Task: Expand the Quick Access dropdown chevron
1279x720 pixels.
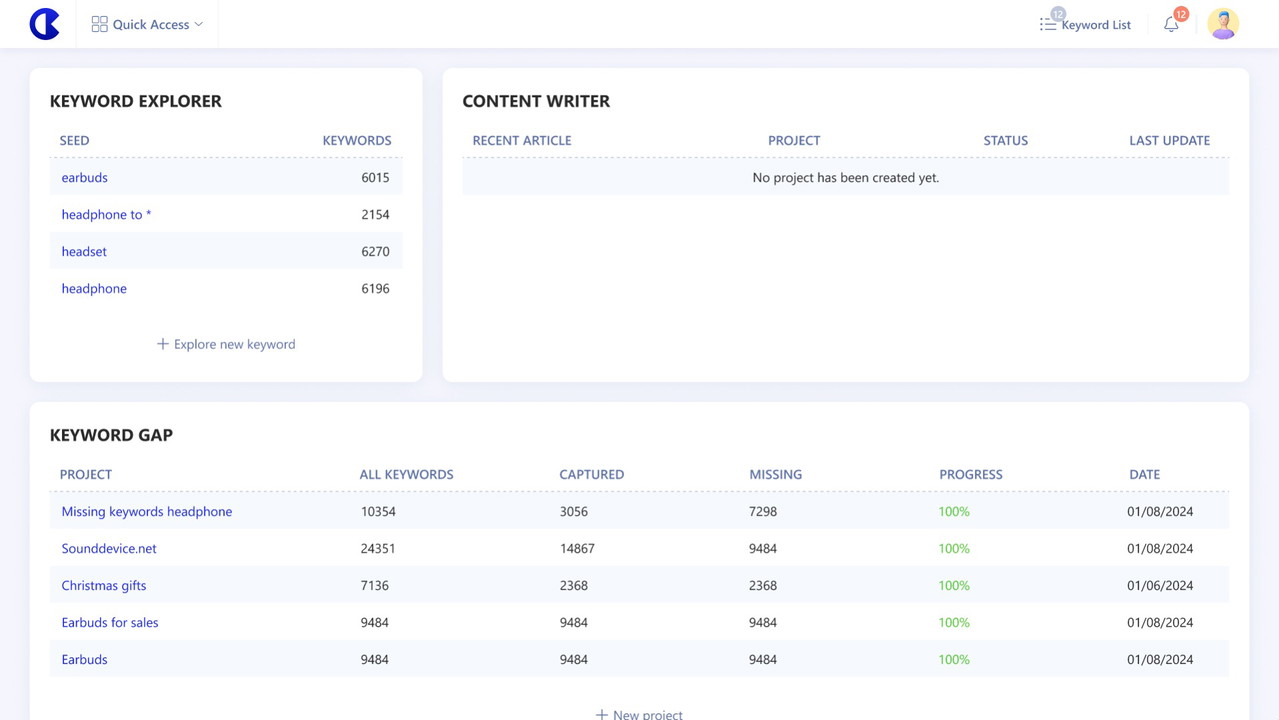Action: pyautogui.click(x=199, y=24)
